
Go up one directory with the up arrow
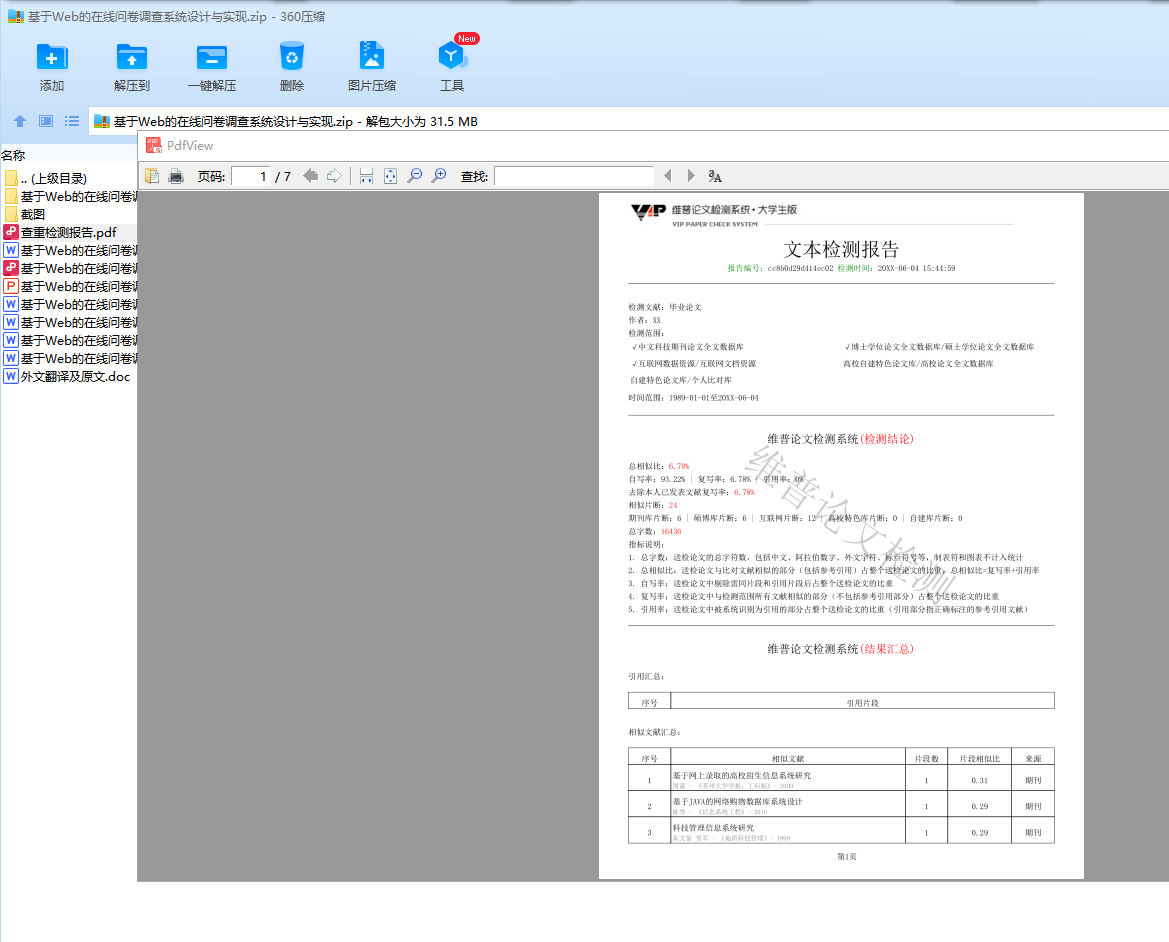(x=20, y=121)
